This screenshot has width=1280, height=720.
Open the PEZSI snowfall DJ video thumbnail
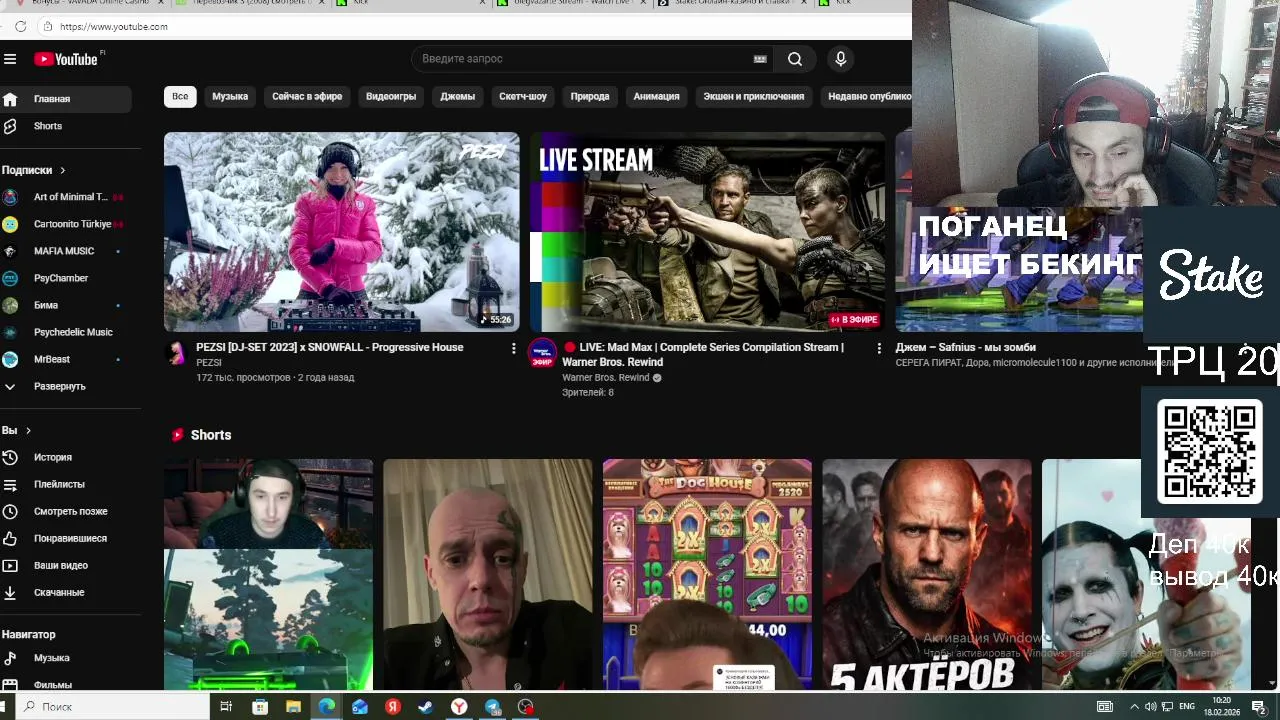click(x=342, y=231)
